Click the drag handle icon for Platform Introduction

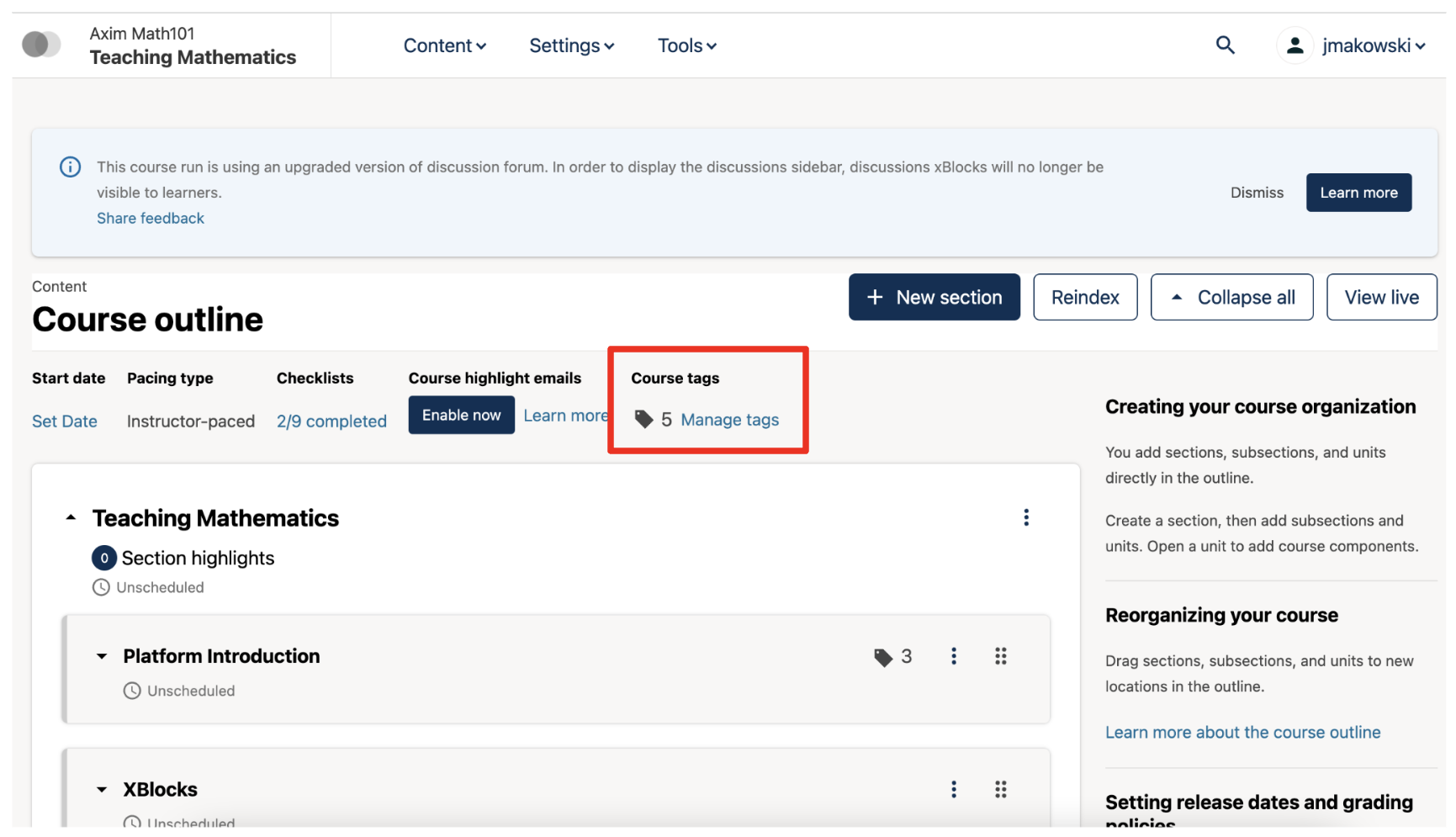[x=1000, y=656]
